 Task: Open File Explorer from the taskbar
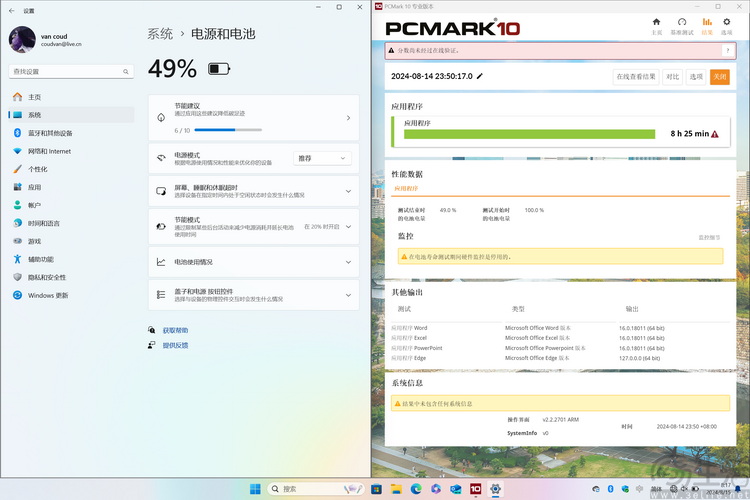click(x=396, y=489)
